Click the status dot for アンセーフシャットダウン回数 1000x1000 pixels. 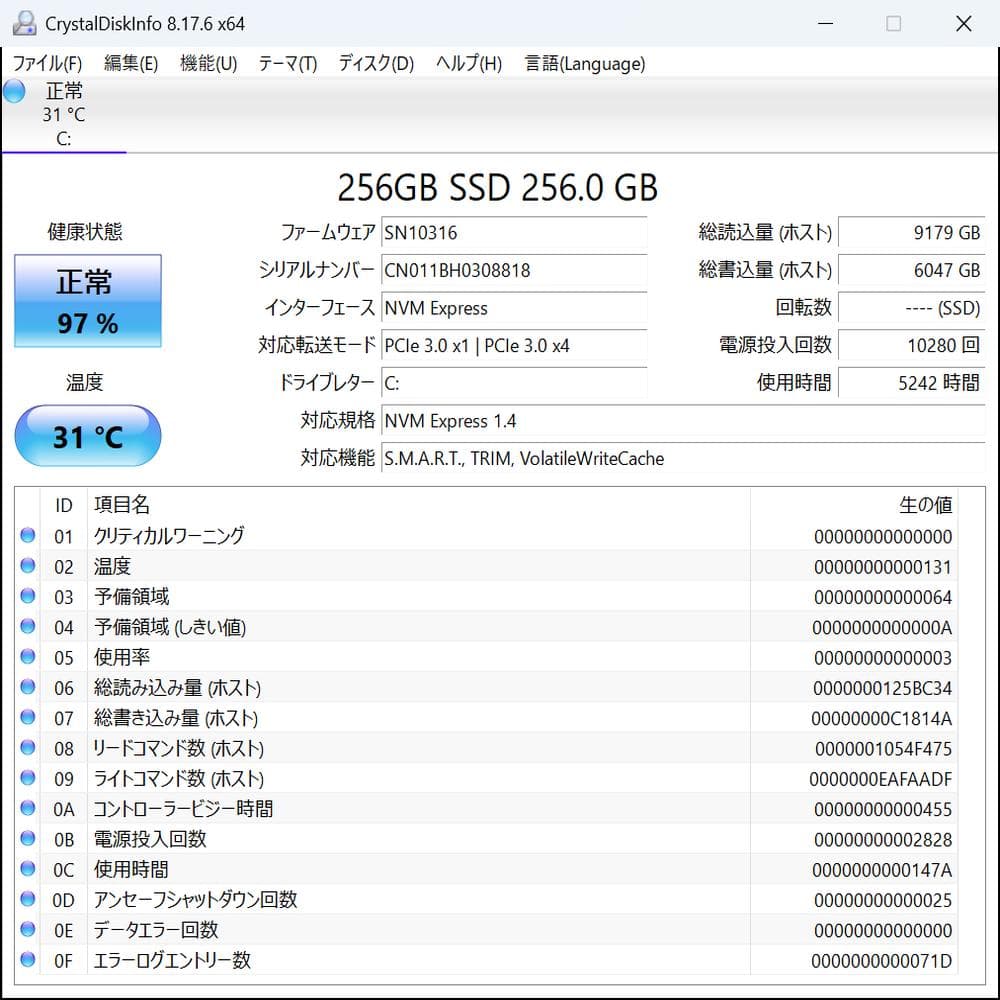[29, 900]
